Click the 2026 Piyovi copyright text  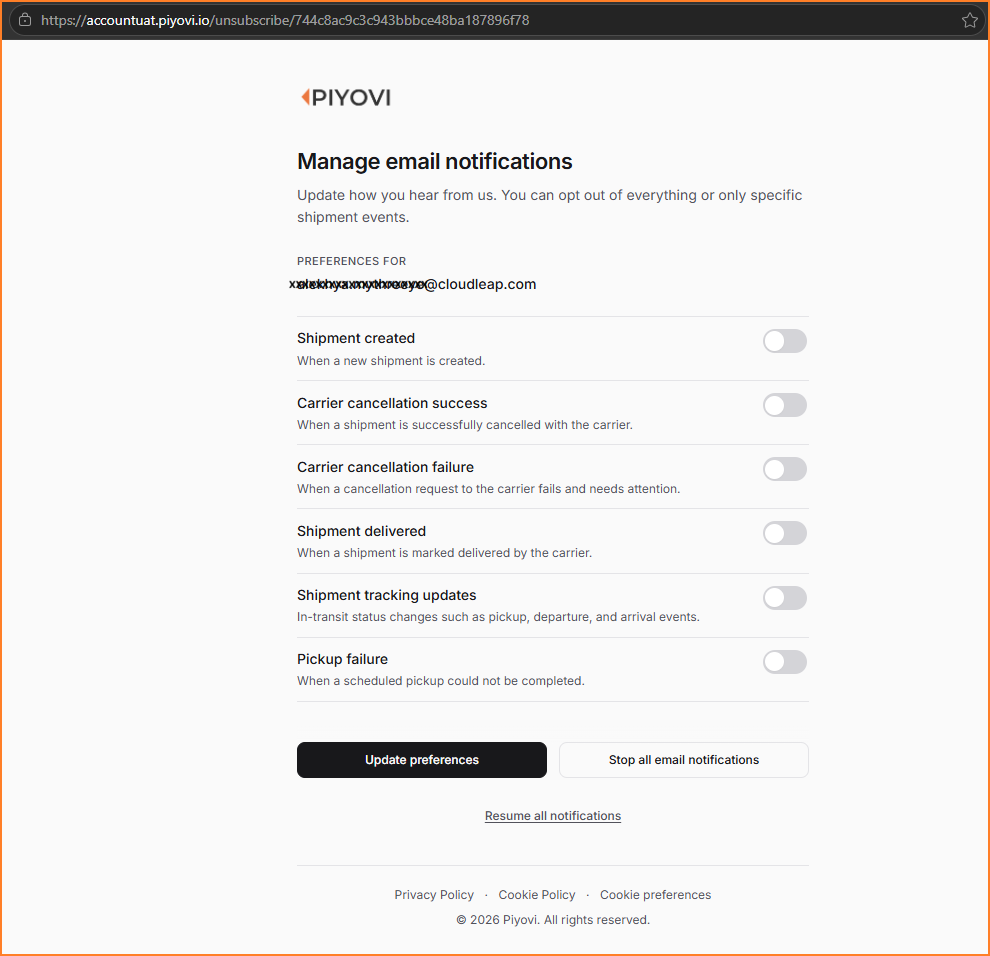pos(552,920)
